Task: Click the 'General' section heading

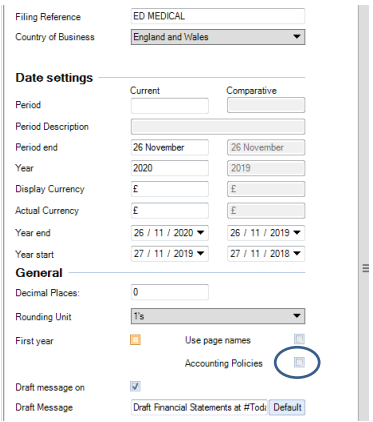Action: (x=39, y=273)
